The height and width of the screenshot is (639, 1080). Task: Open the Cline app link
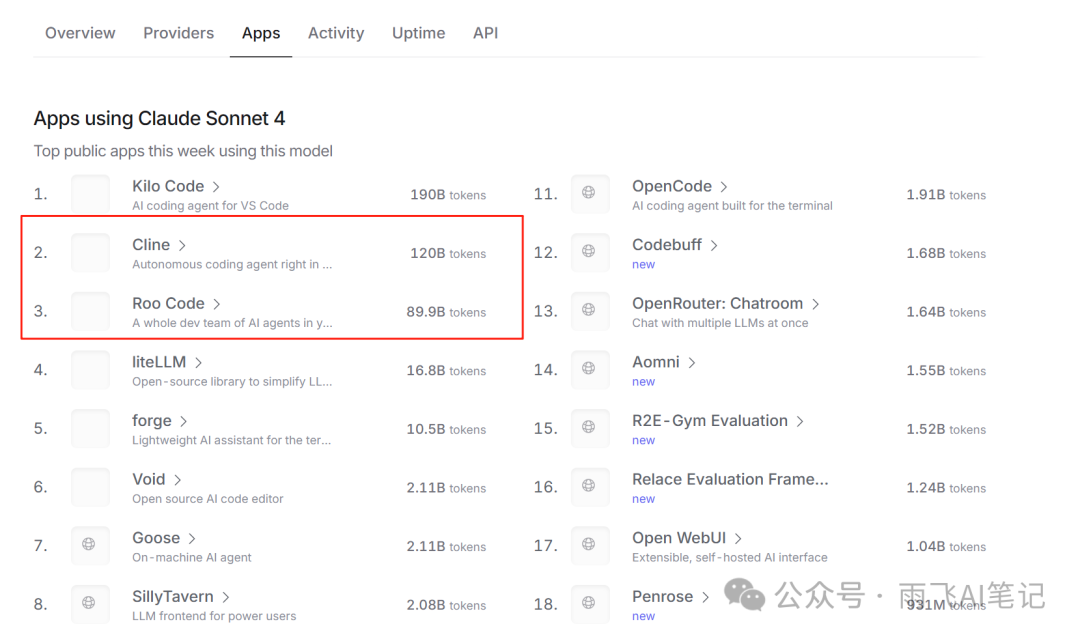[x=151, y=244]
